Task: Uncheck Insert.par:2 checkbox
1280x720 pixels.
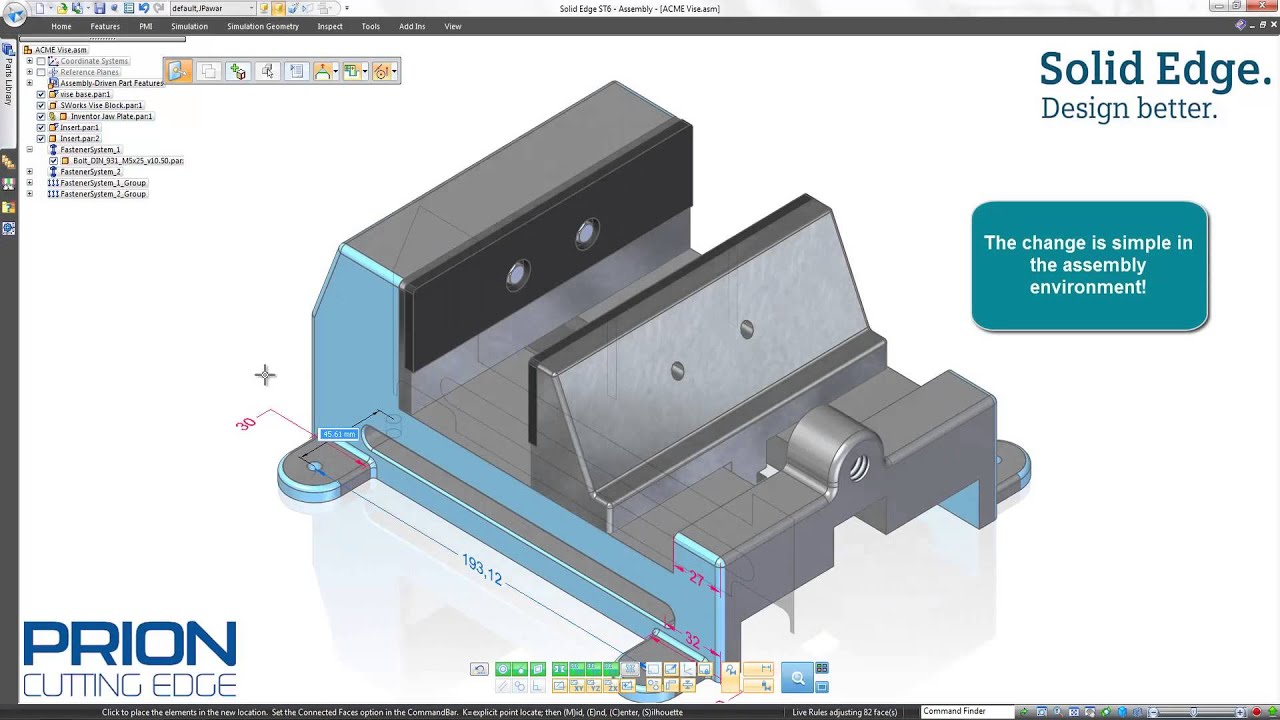Action: click(x=41, y=138)
